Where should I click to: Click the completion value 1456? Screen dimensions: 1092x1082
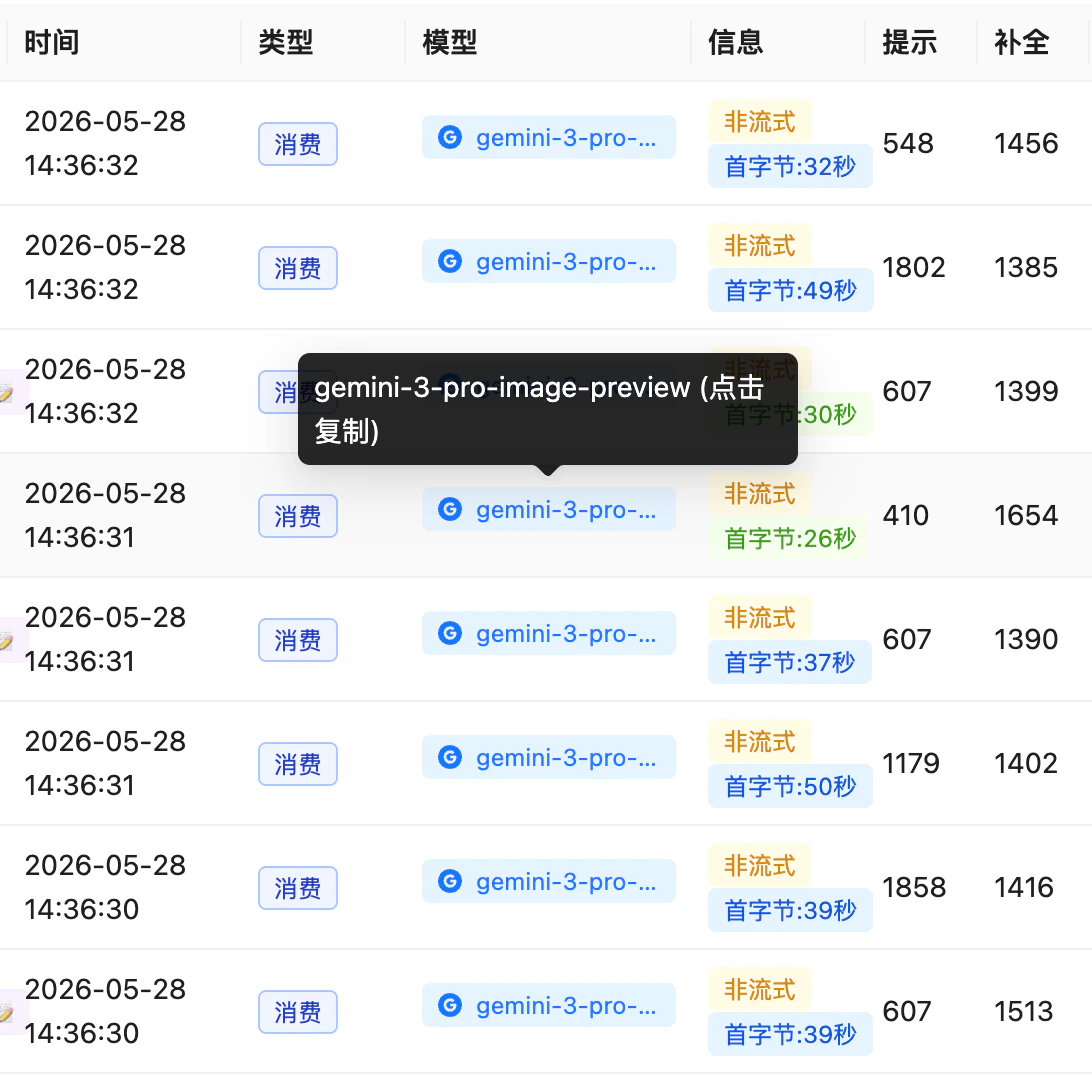coord(1027,143)
